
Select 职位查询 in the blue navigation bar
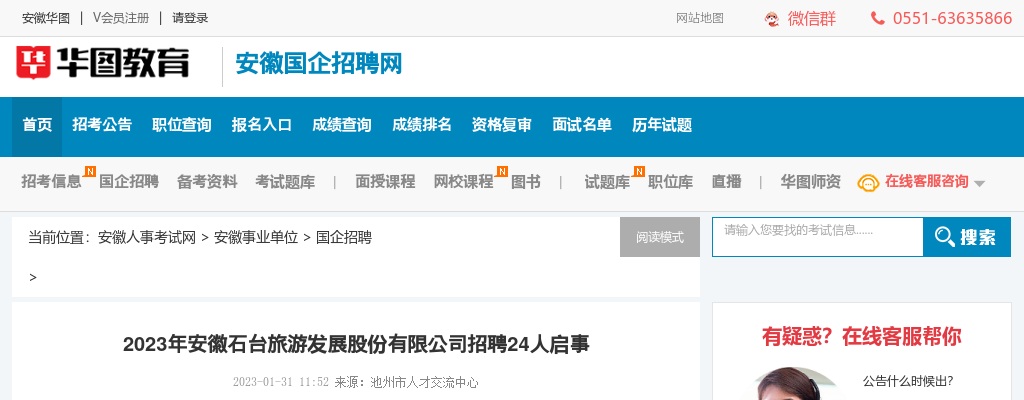[x=182, y=125]
